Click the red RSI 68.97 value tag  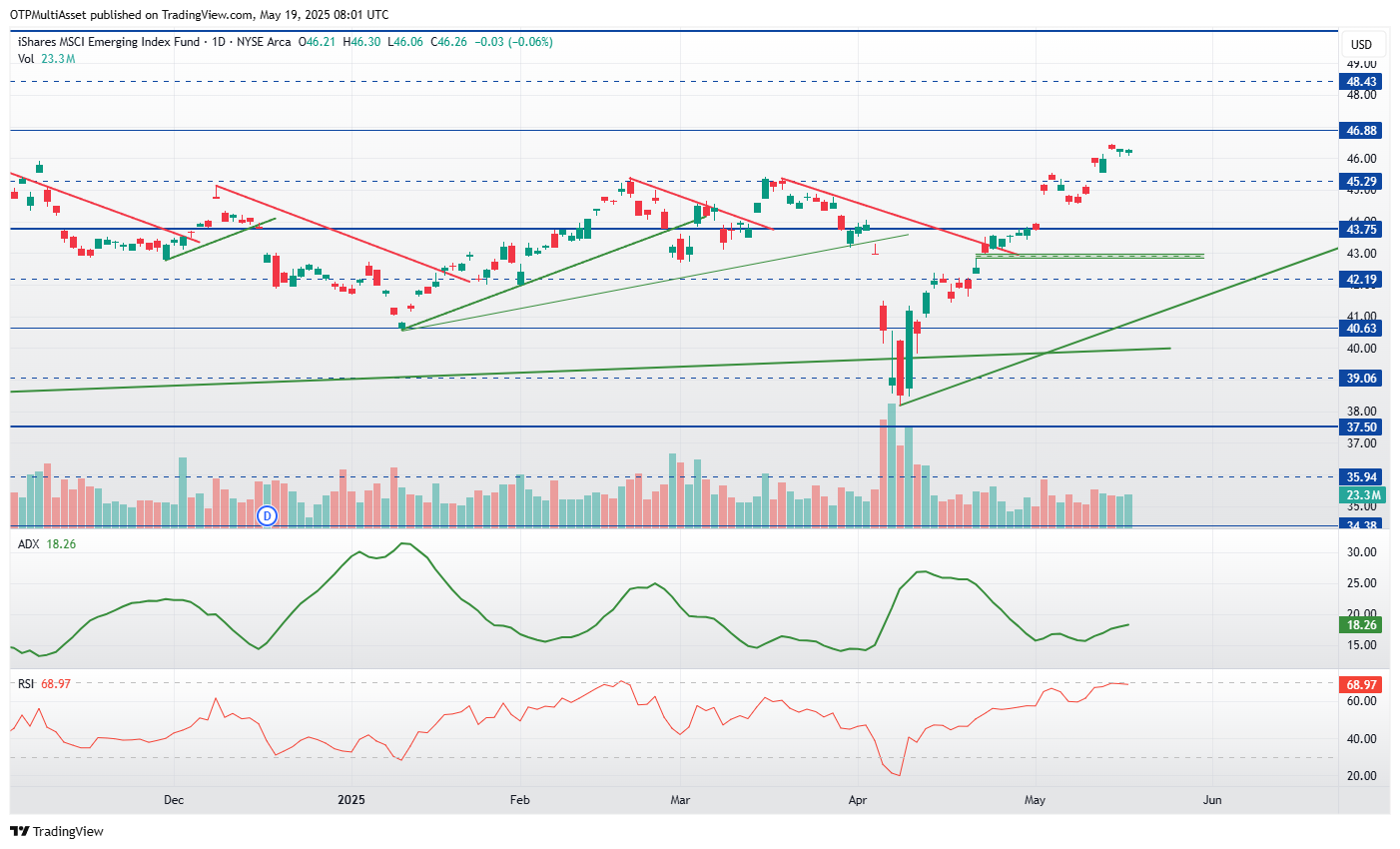pos(1362,685)
